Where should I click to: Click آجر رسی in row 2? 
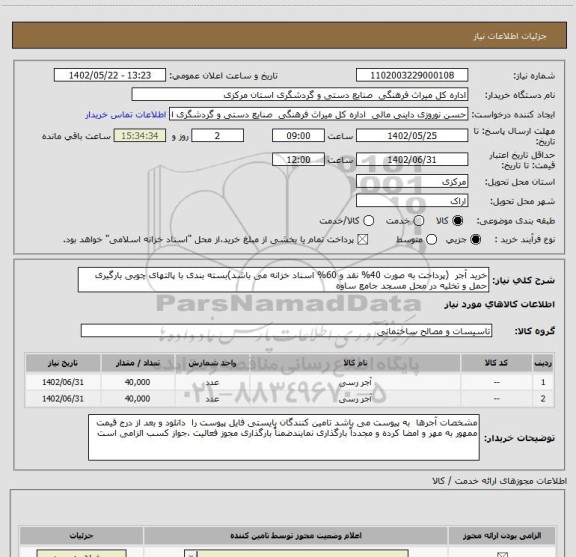355,399
